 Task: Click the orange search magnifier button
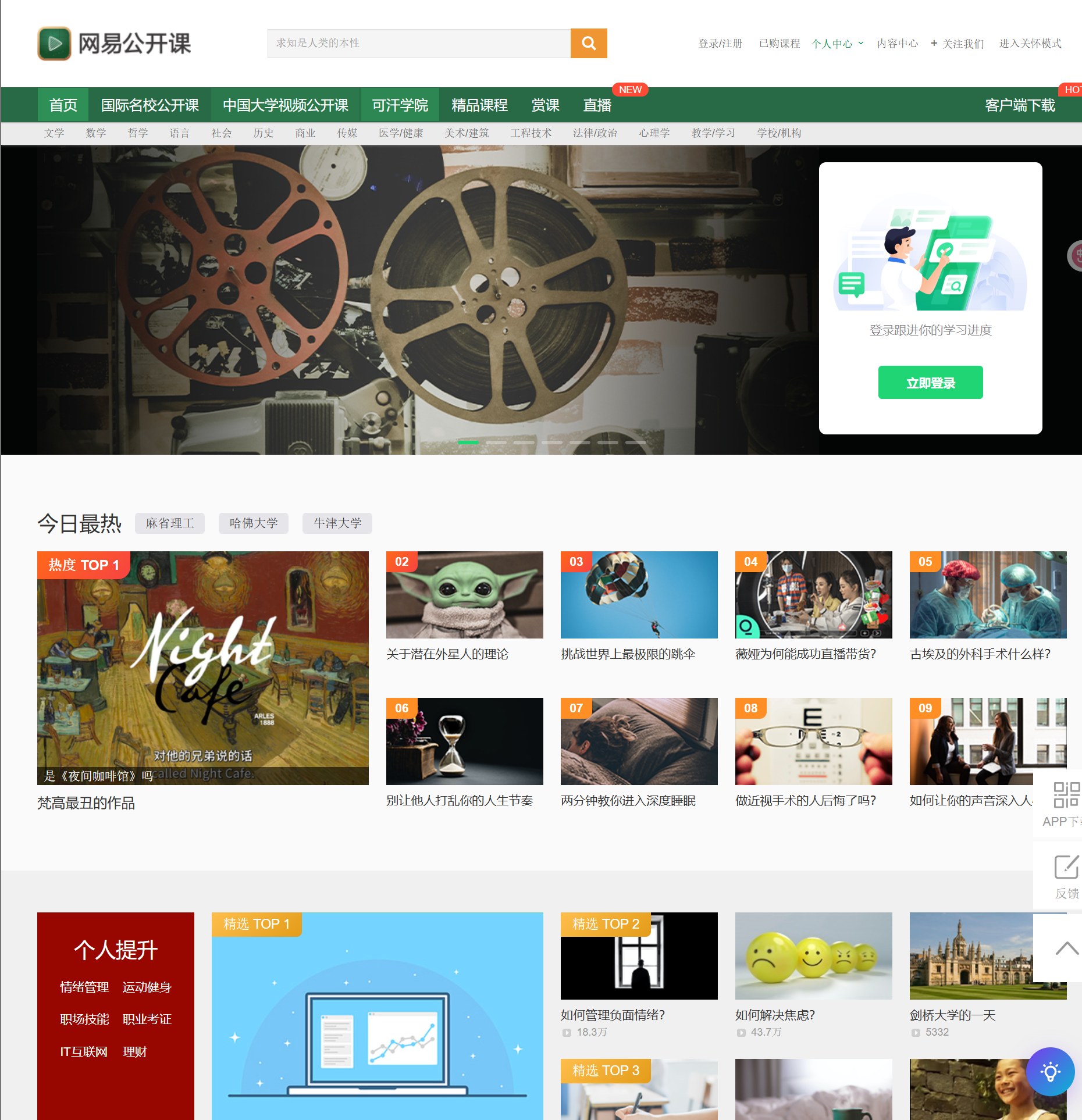[589, 44]
